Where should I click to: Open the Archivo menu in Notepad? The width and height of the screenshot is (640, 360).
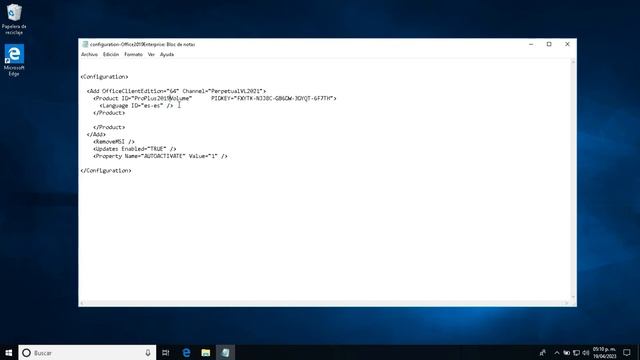[x=89, y=55]
